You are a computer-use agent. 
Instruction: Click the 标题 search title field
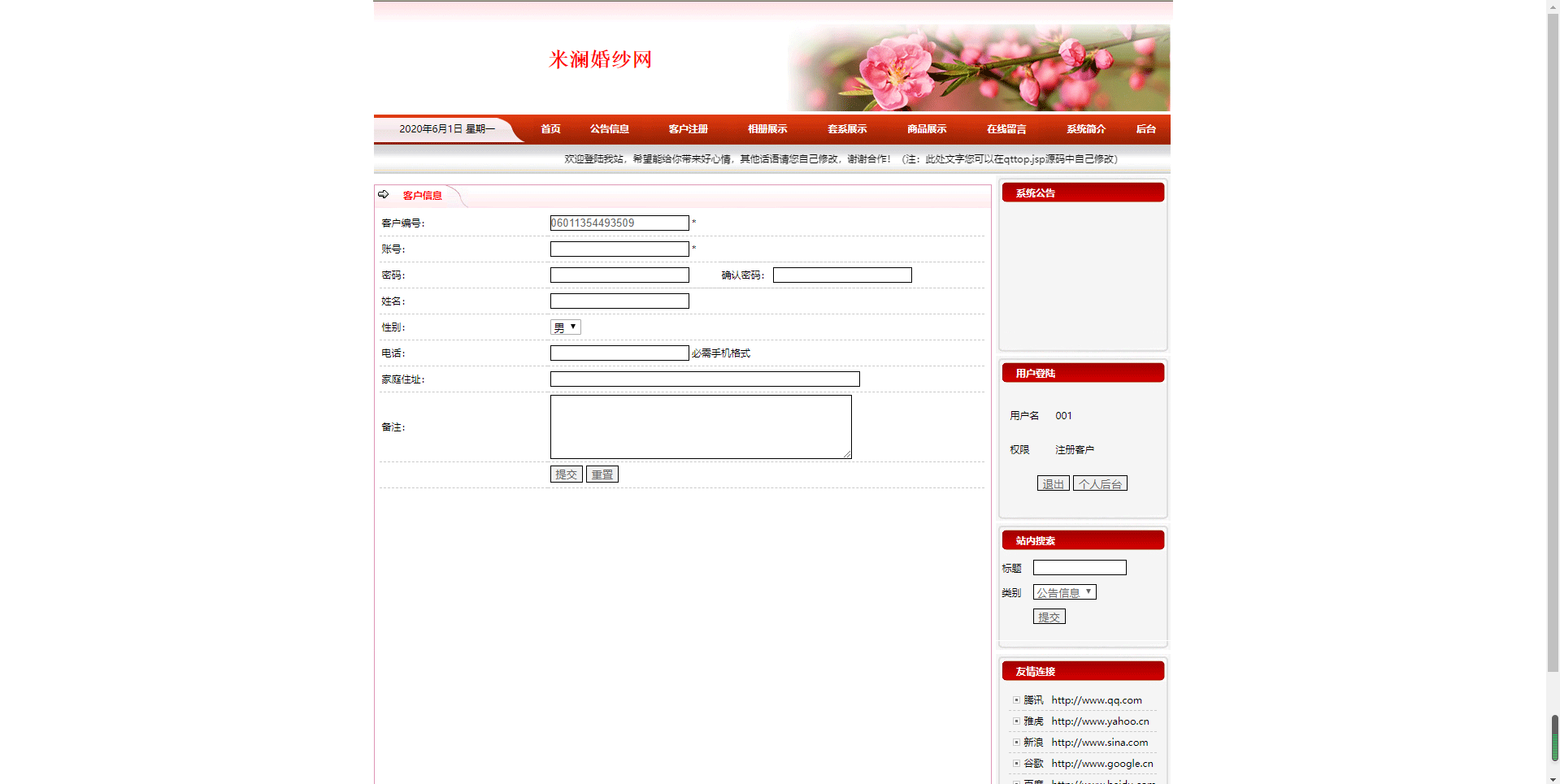pyautogui.click(x=1080, y=567)
